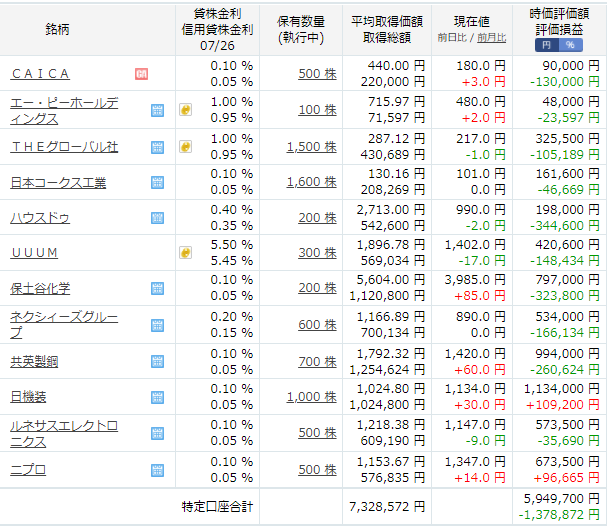The image size is (607, 526).
Task: Click ハウスドゥ loss -344,600 円
Action: click(x=565, y=226)
